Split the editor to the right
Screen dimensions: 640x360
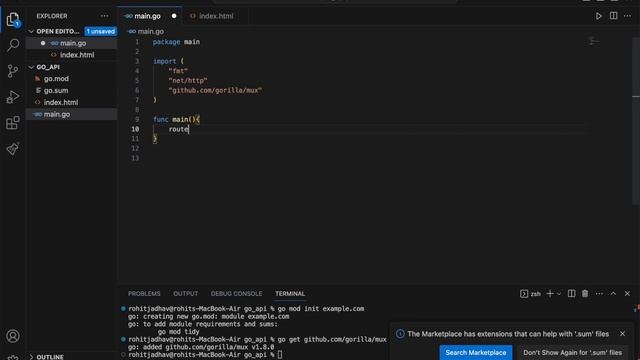coord(613,16)
